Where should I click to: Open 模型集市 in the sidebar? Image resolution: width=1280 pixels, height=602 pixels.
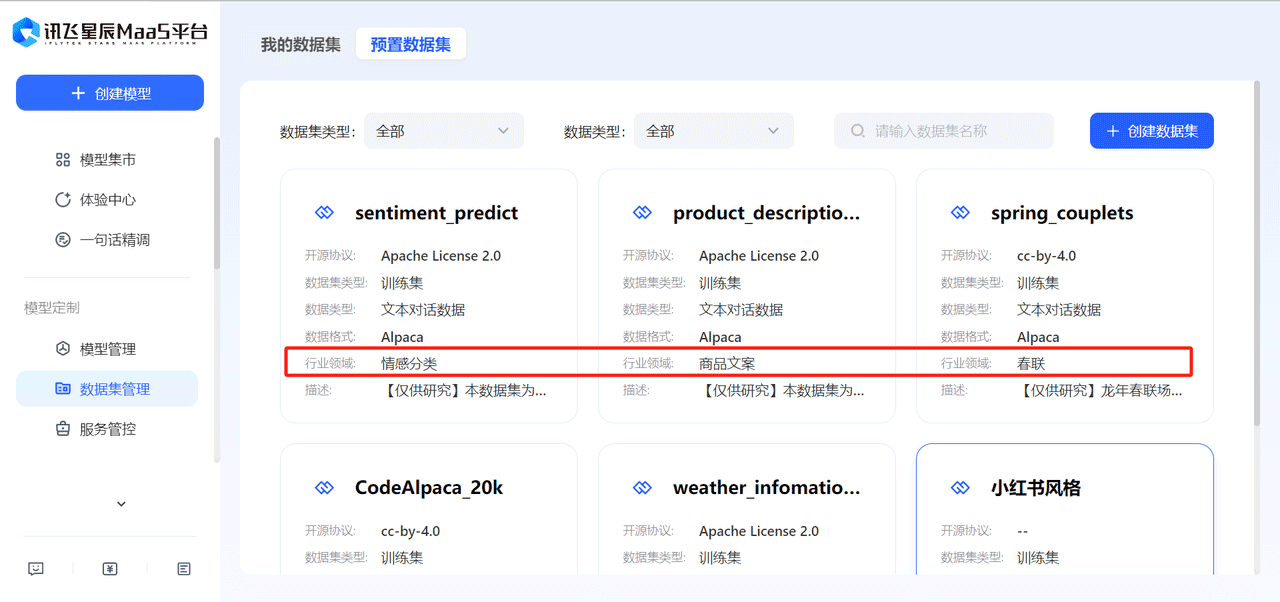click(107, 160)
